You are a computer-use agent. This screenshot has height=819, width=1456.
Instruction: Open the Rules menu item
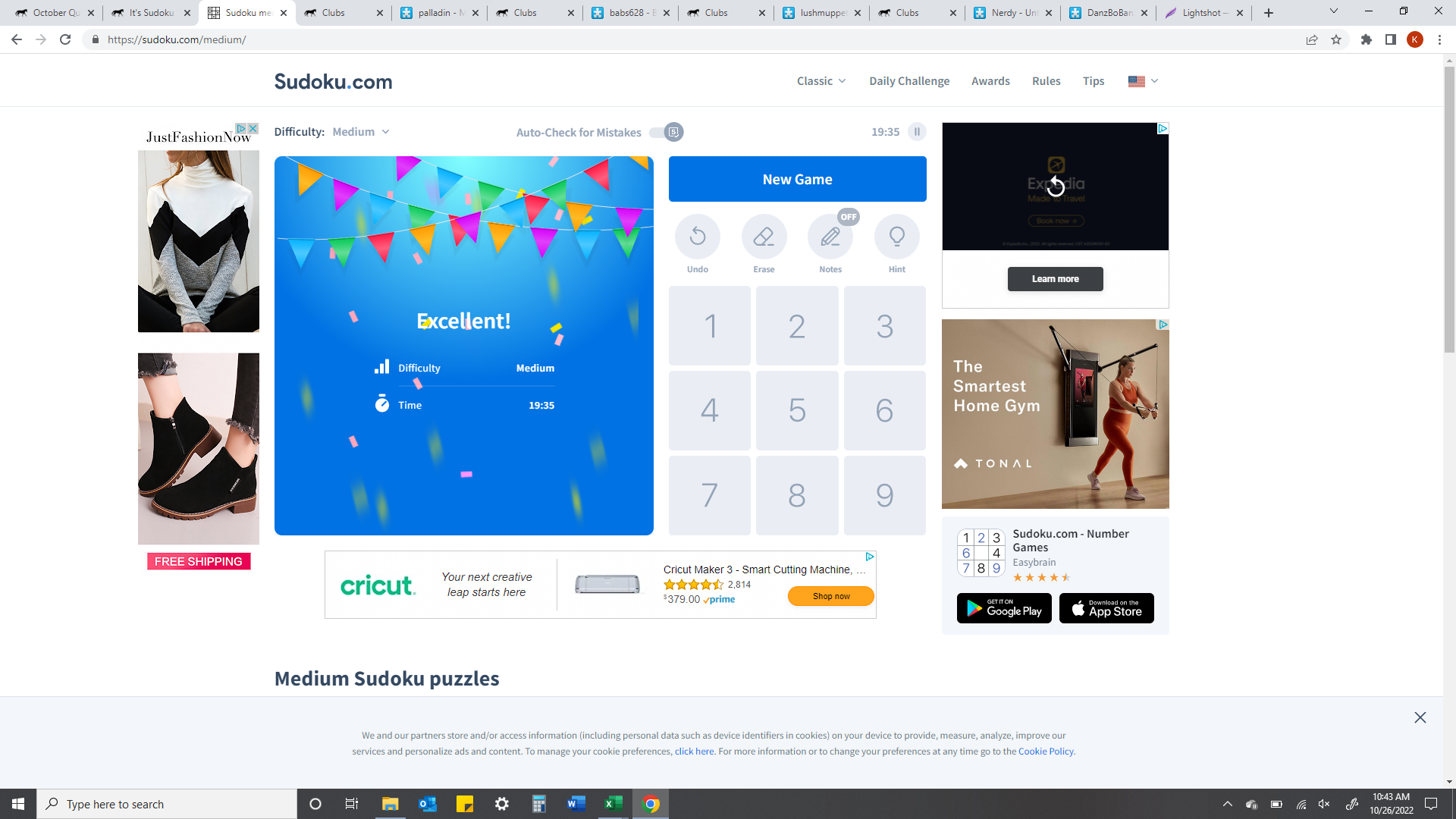1047,81
